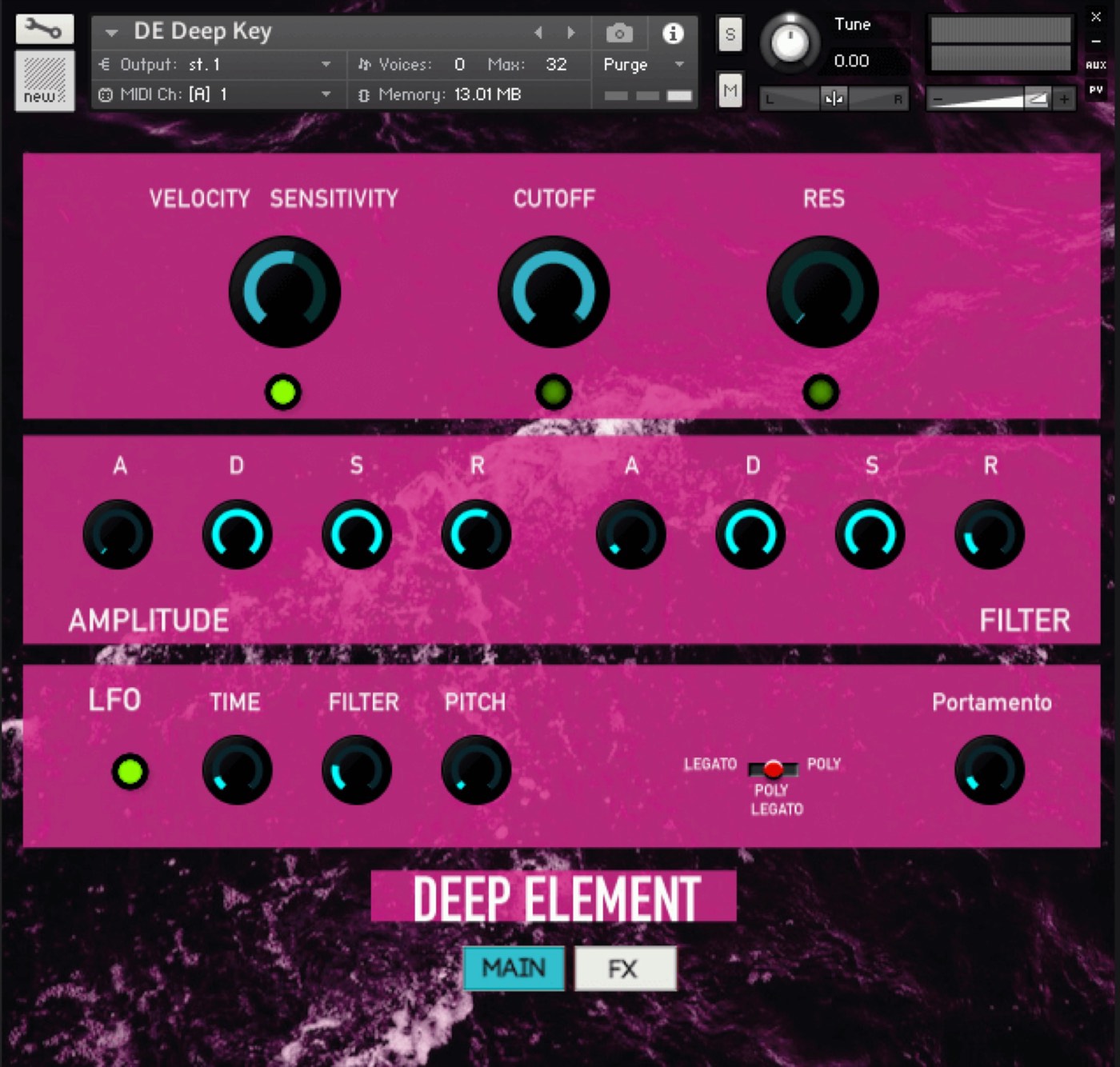Click the pan center marker
Image resolution: width=1120 pixels, height=1067 pixels.
834,99
